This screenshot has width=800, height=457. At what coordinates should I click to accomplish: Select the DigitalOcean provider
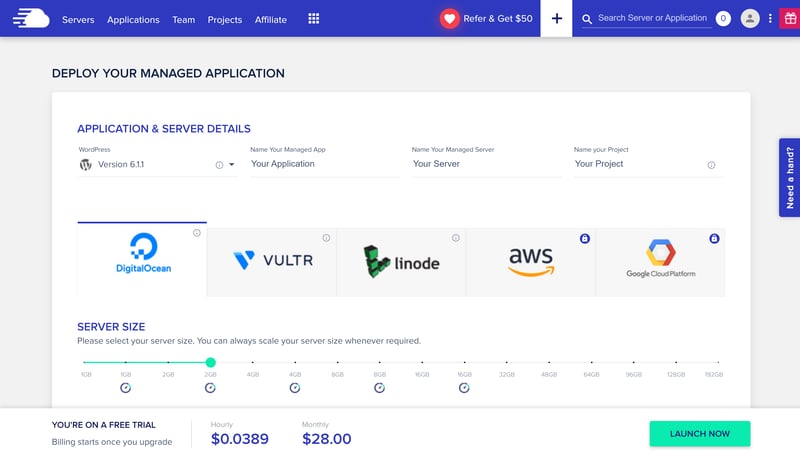142,260
